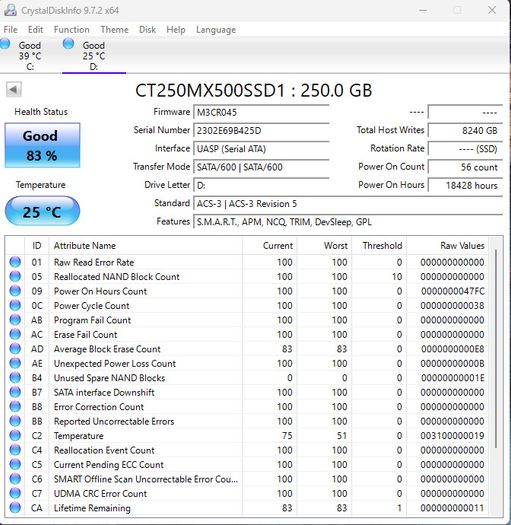511x525 pixels.
Task: Click the Standard field ACS-3 Revision 5
Action: [348, 204]
